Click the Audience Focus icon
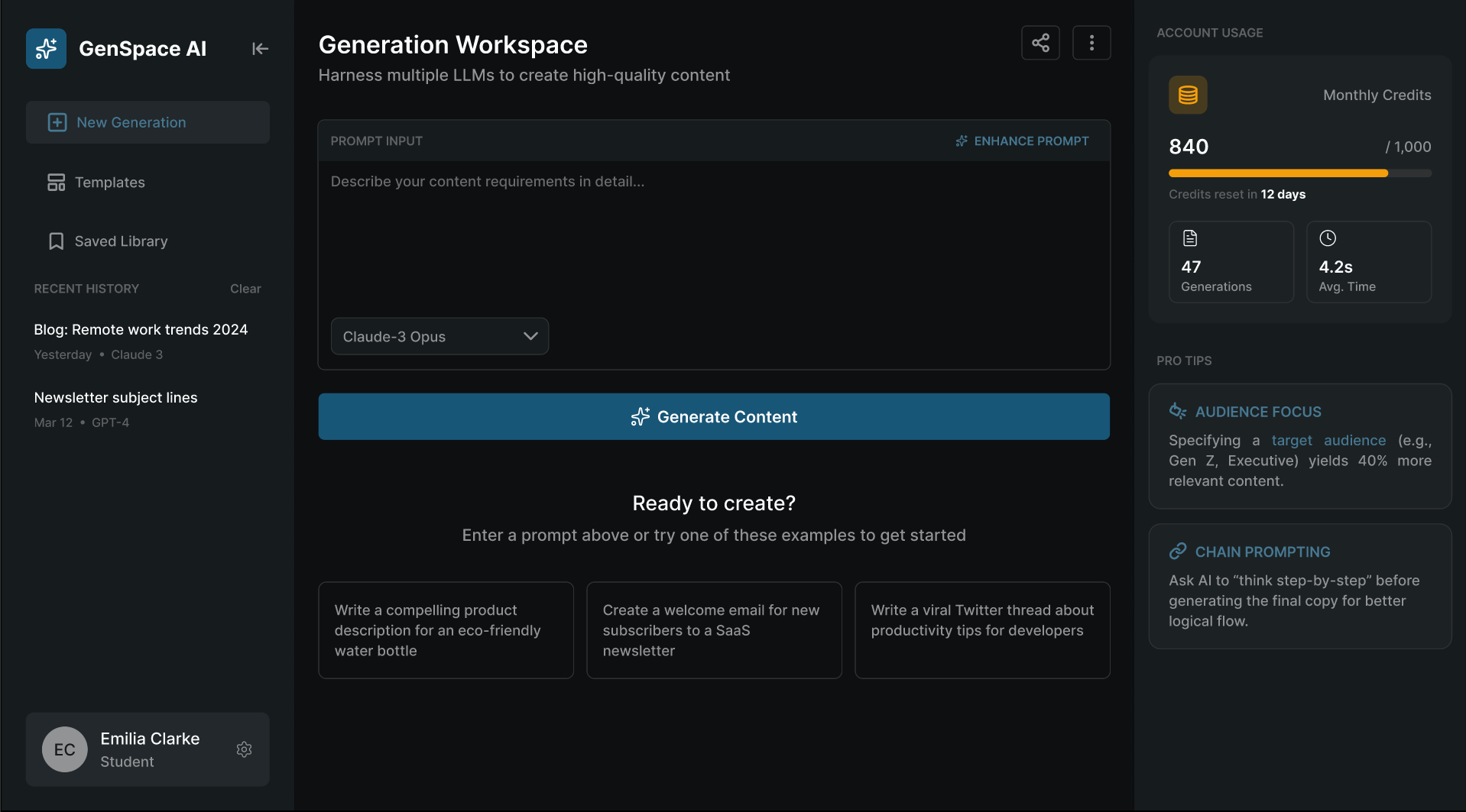This screenshot has height=812, width=1466. (x=1176, y=410)
